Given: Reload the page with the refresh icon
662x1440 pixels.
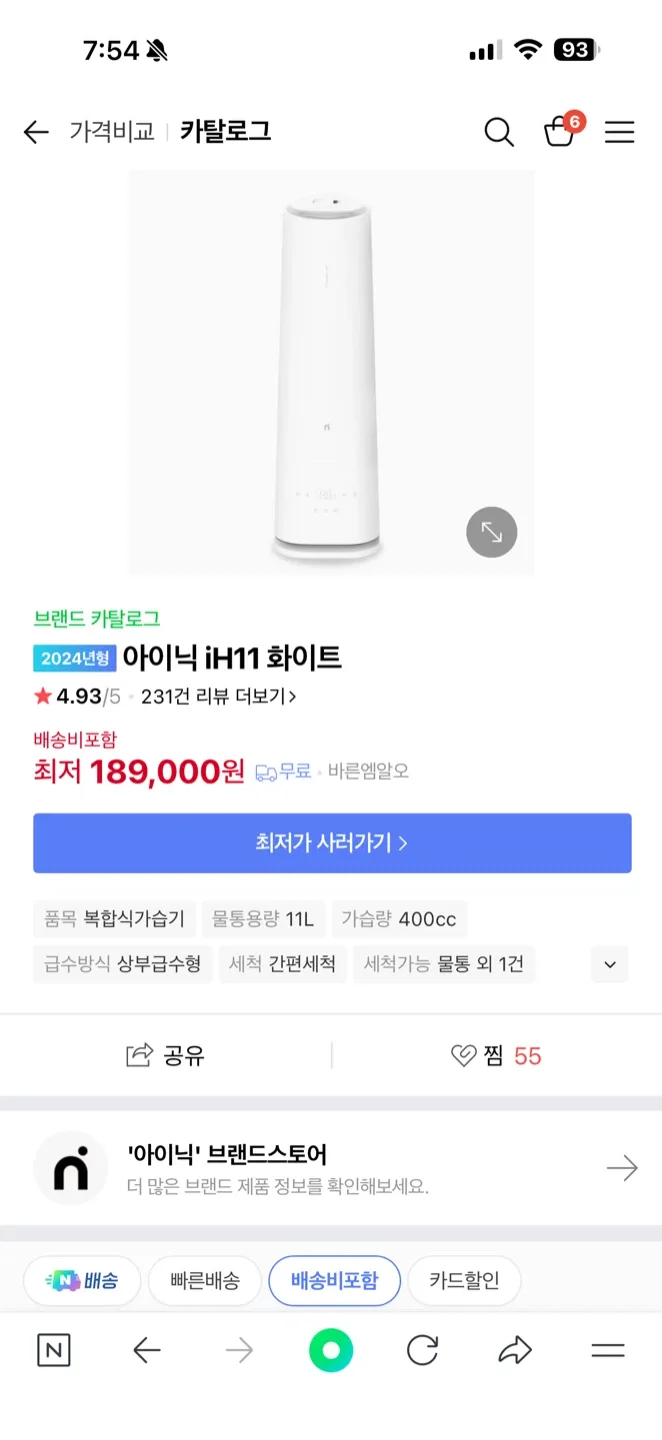Looking at the screenshot, I should coord(423,1351).
